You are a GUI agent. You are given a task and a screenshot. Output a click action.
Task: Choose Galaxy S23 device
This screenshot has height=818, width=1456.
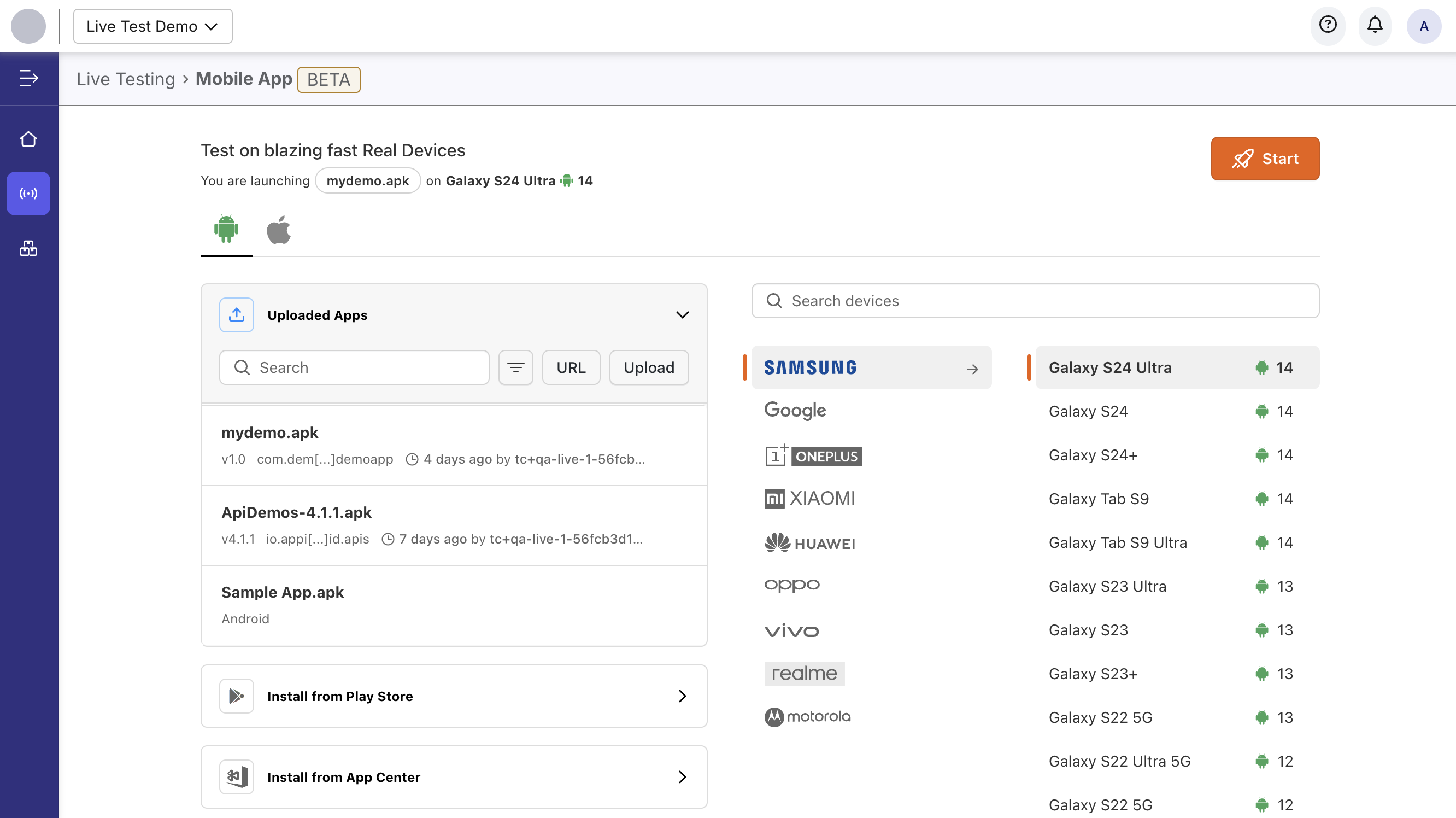pyautogui.click(x=1177, y=630)
